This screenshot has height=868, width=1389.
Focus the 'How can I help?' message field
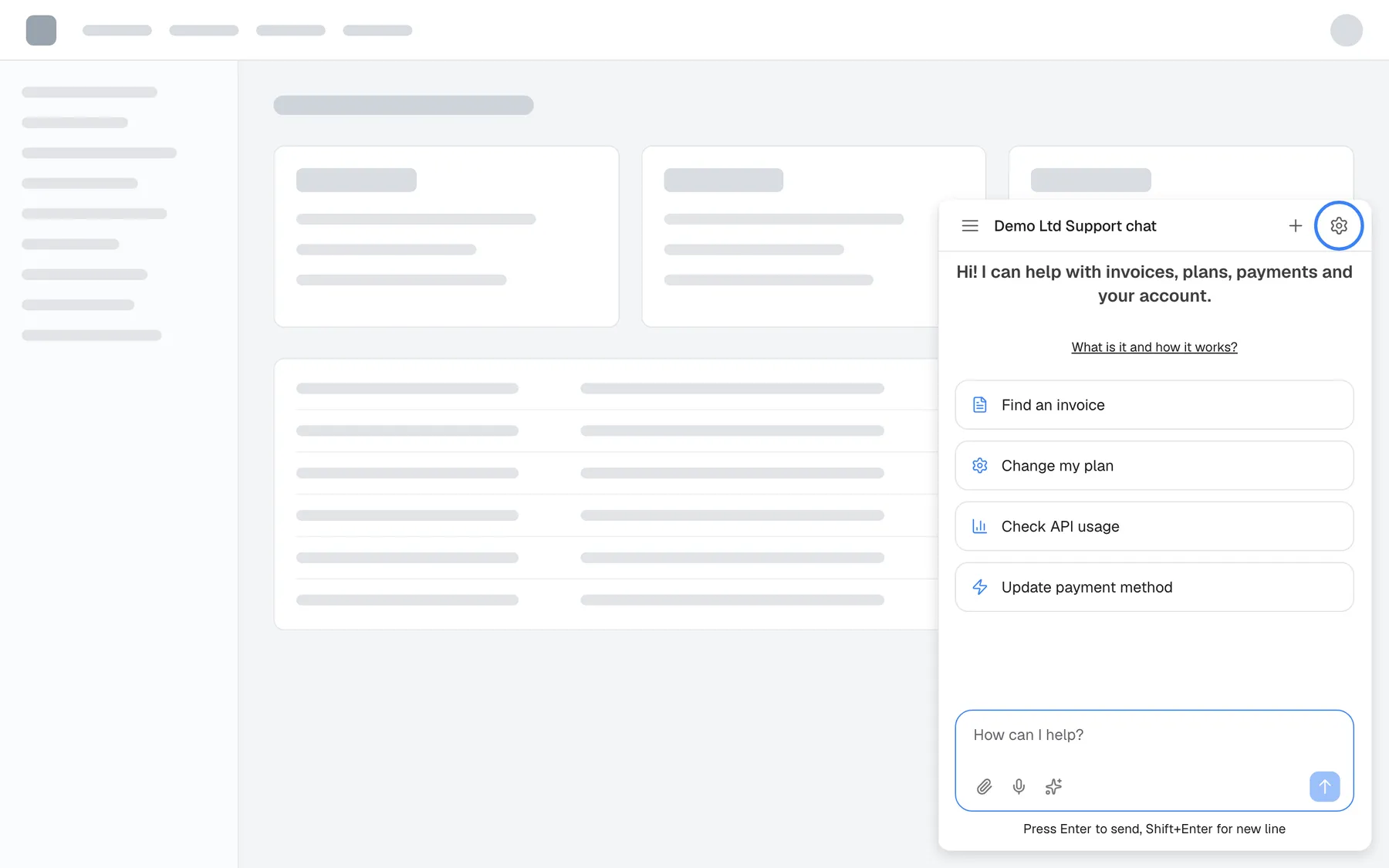click(1154, 761)
